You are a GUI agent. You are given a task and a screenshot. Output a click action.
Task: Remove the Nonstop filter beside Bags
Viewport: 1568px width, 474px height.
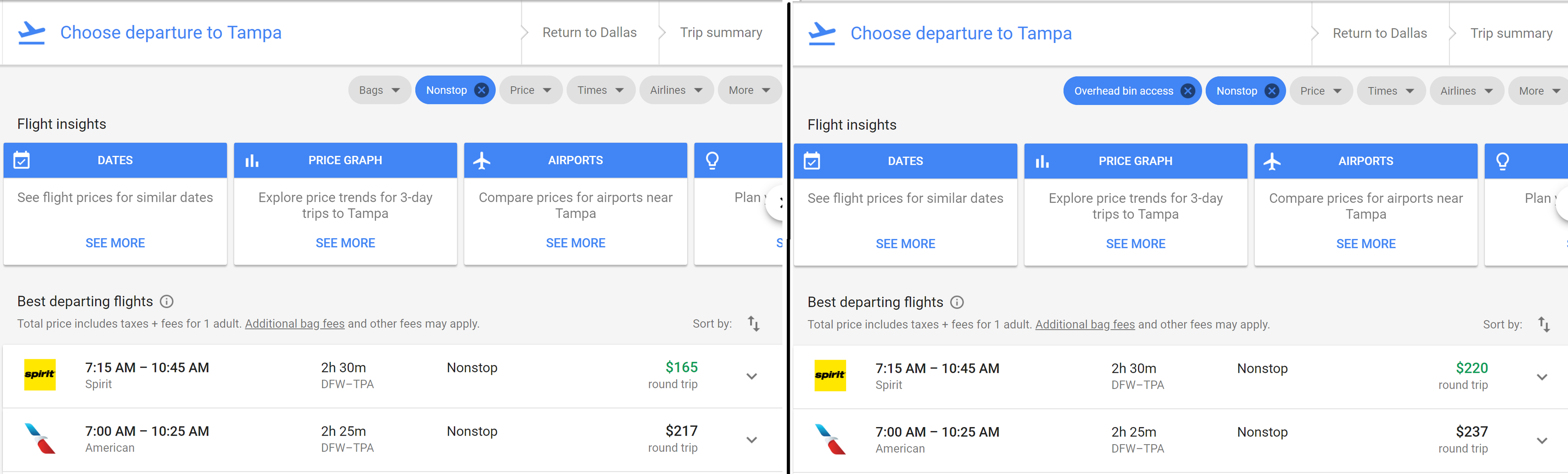click(481, 91)
